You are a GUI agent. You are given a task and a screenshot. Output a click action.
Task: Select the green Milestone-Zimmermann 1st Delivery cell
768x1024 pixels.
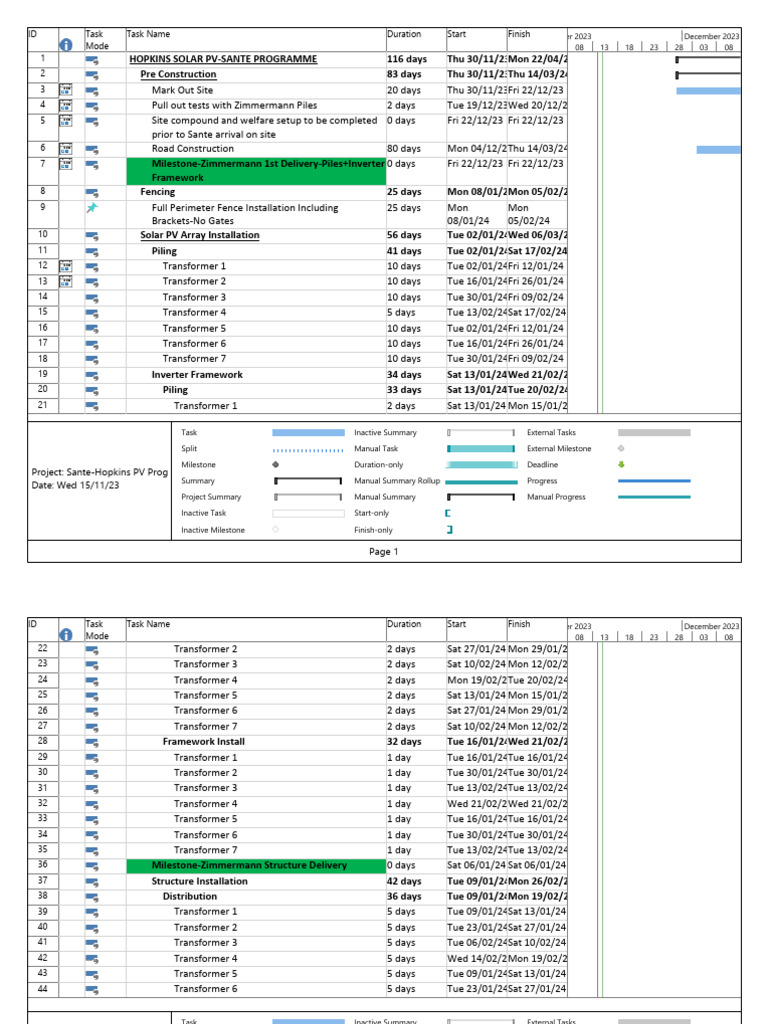256,171
